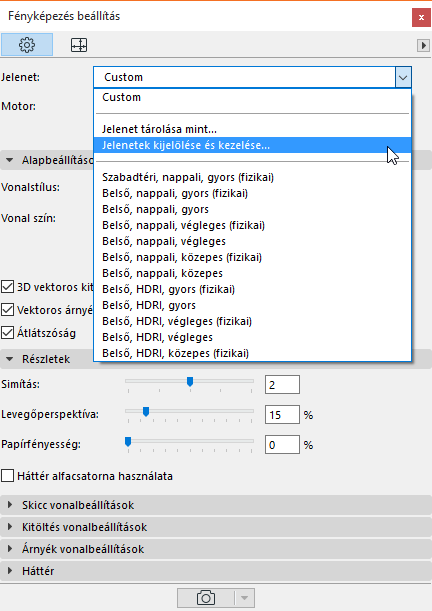432x611 pixels.
Task: Select Belső, nappali, gyors scene
Action: click(252, 209)
